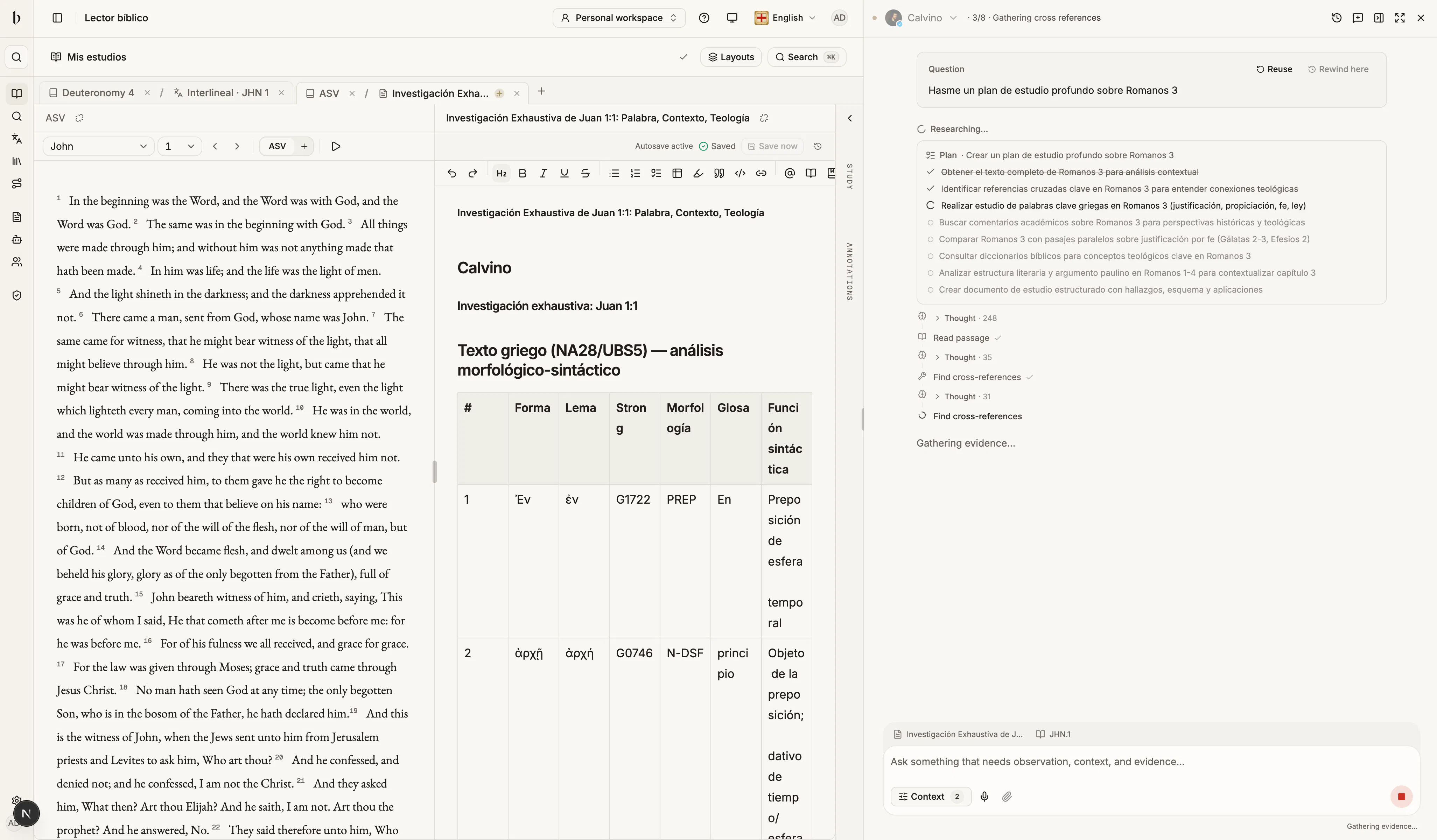
Task: Toggle Heading 2 formatting
Action: [x=501, y=173]
